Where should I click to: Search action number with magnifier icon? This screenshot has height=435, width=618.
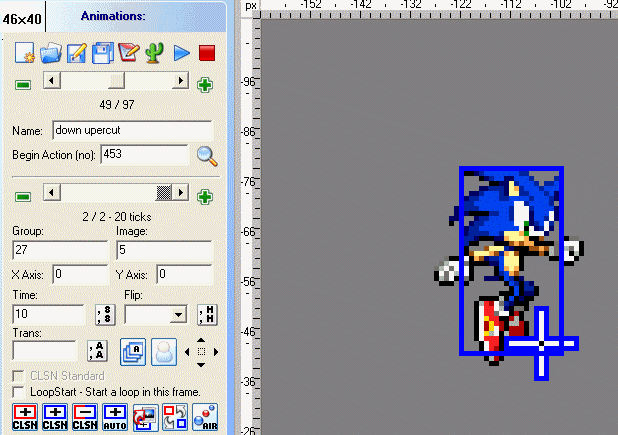coord(207,156)
